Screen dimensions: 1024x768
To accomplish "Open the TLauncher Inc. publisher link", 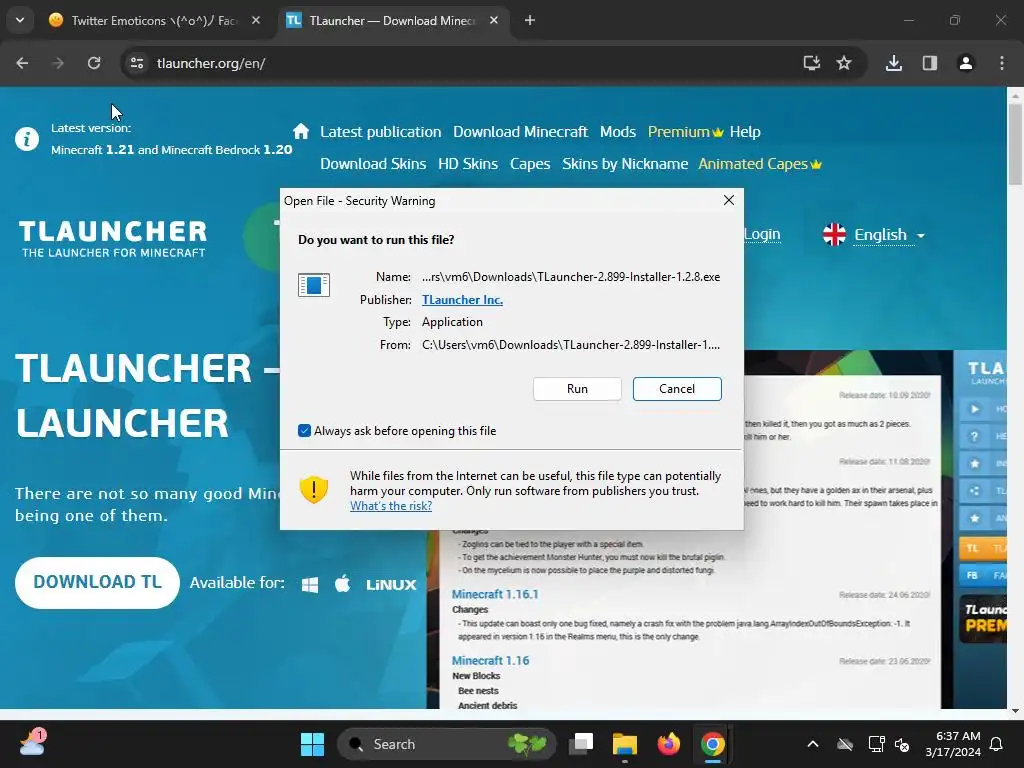I will (x=462, y=300).
